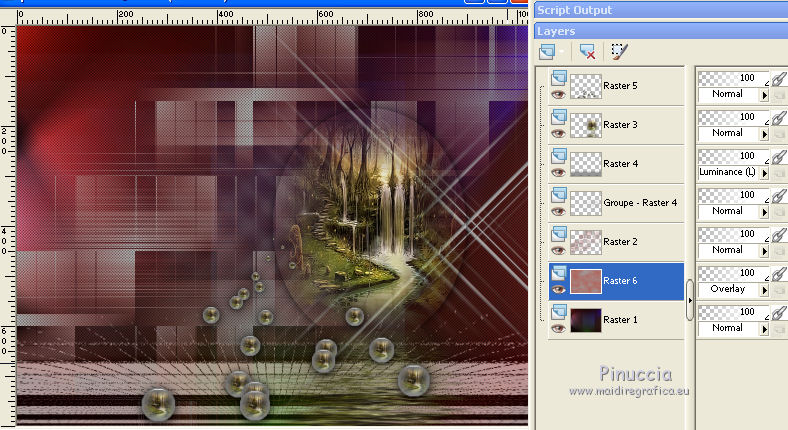
Task: Click the layer type icon of Raster 1
Action: pyautogui.click(x=559, y=312)
